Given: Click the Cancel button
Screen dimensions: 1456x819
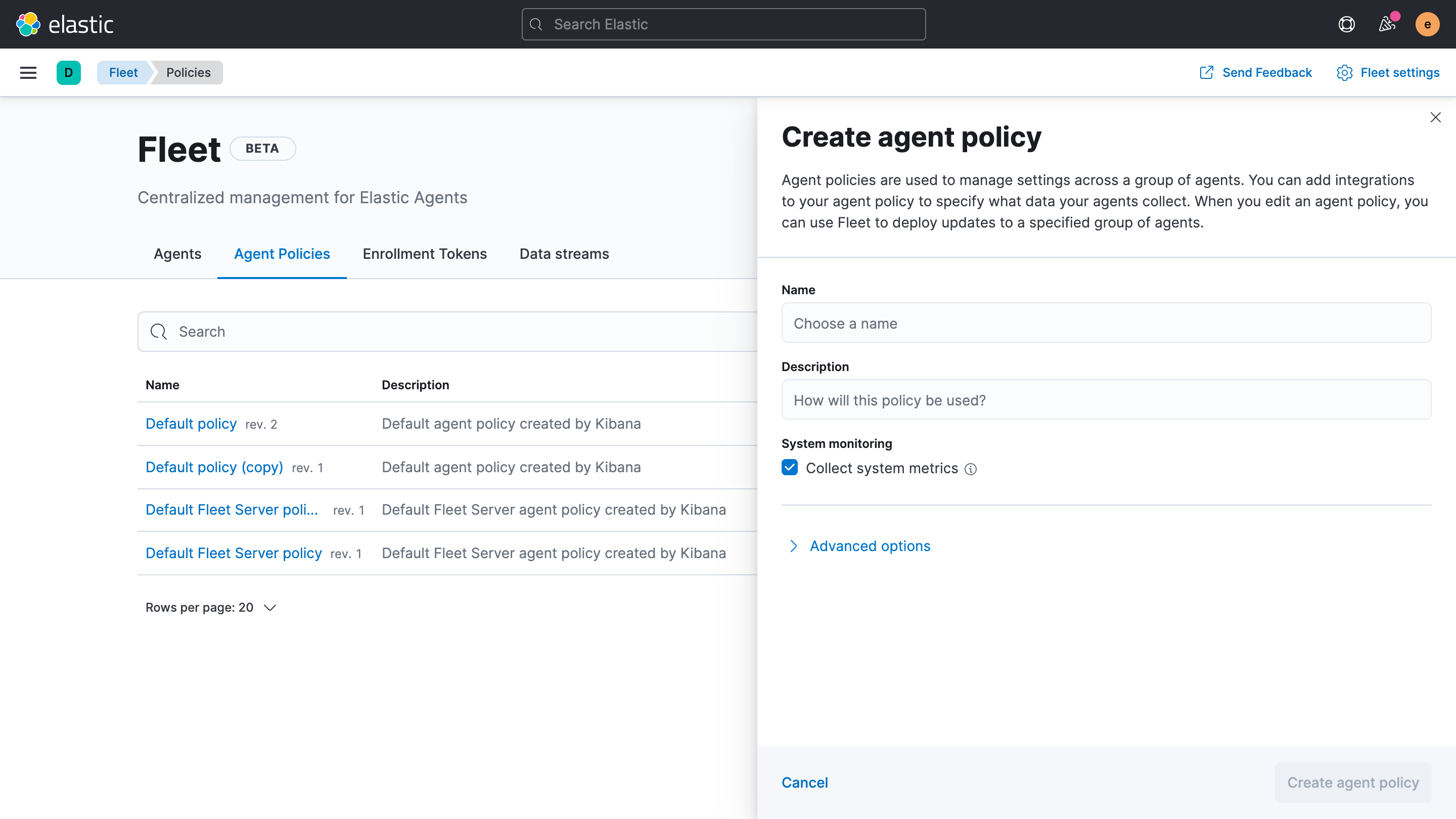Looking at the screenshot, I should click(x=804, y=782).
